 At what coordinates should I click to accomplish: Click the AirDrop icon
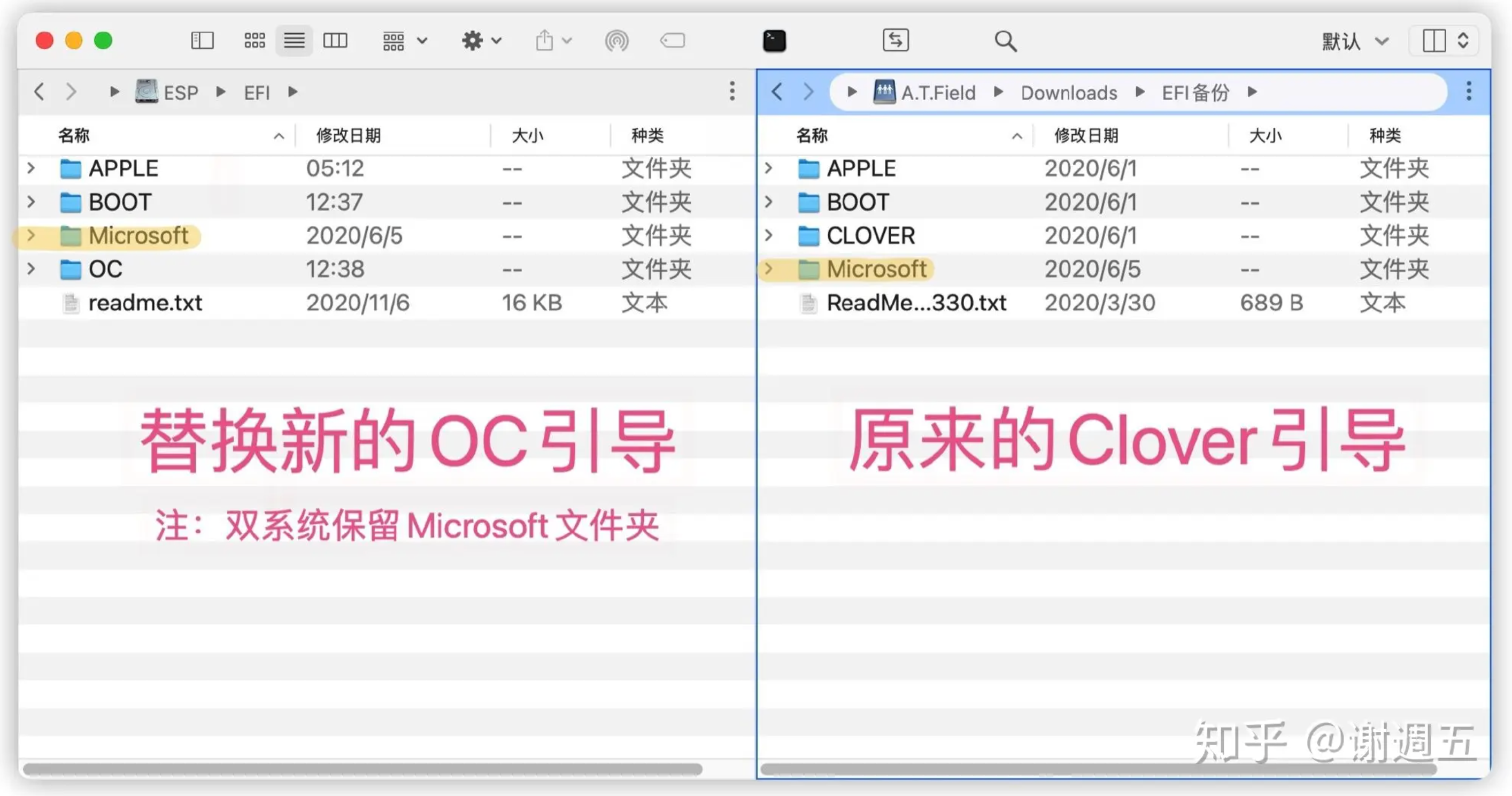pos(616,41)
